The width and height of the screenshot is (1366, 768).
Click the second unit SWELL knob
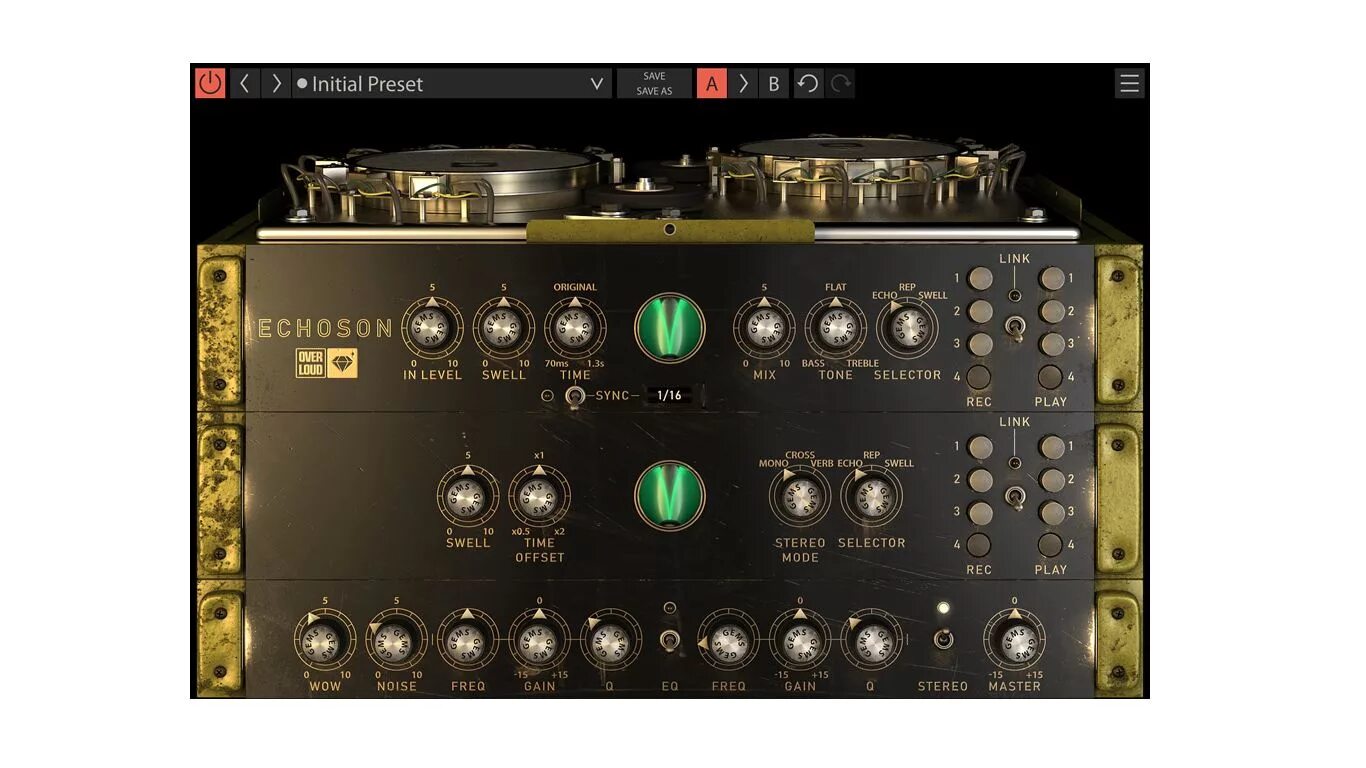tap(468, 496)
